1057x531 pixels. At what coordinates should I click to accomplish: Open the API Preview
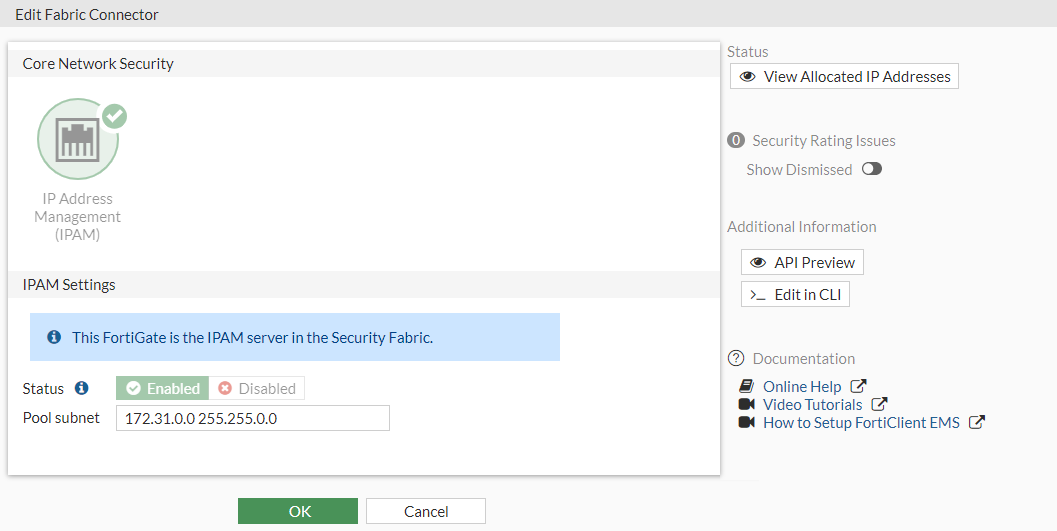coord(802,262)
